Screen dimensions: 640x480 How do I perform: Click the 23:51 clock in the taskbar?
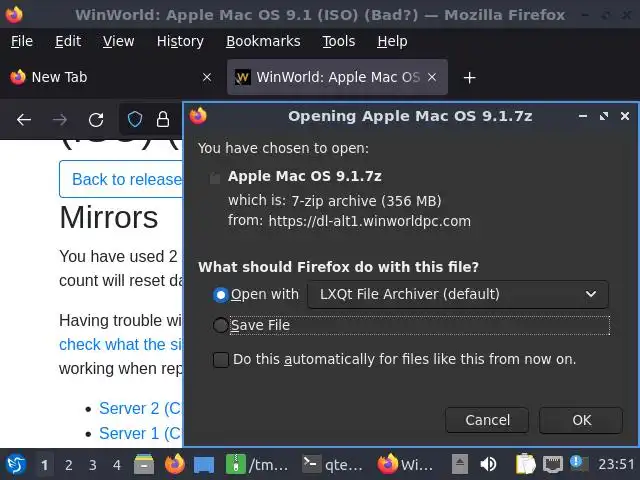pos(616,464)
